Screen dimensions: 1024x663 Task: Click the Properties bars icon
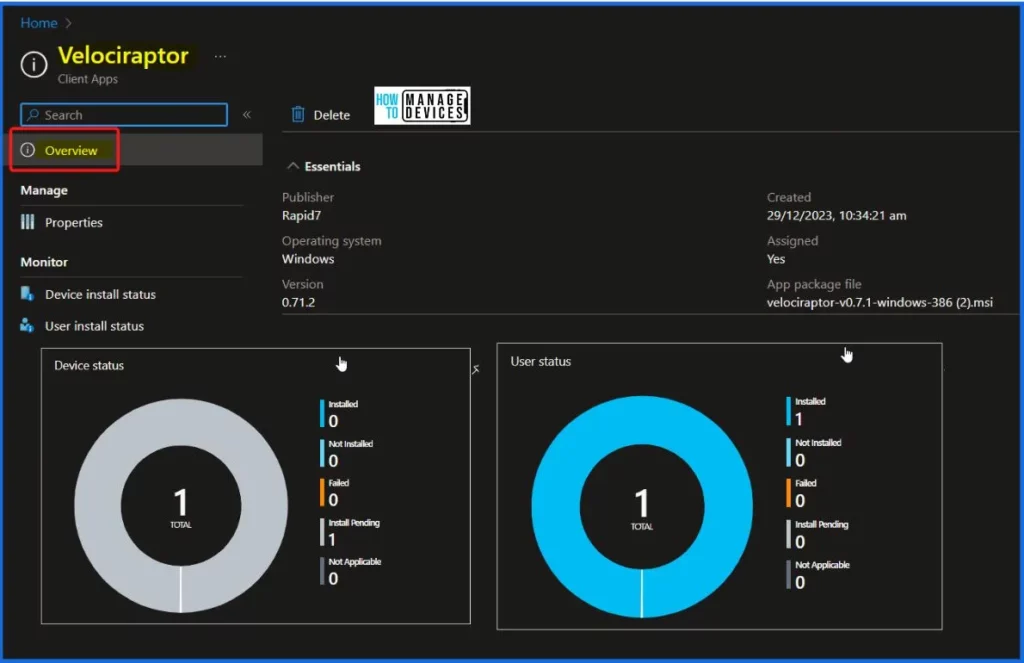coord(27,223)
